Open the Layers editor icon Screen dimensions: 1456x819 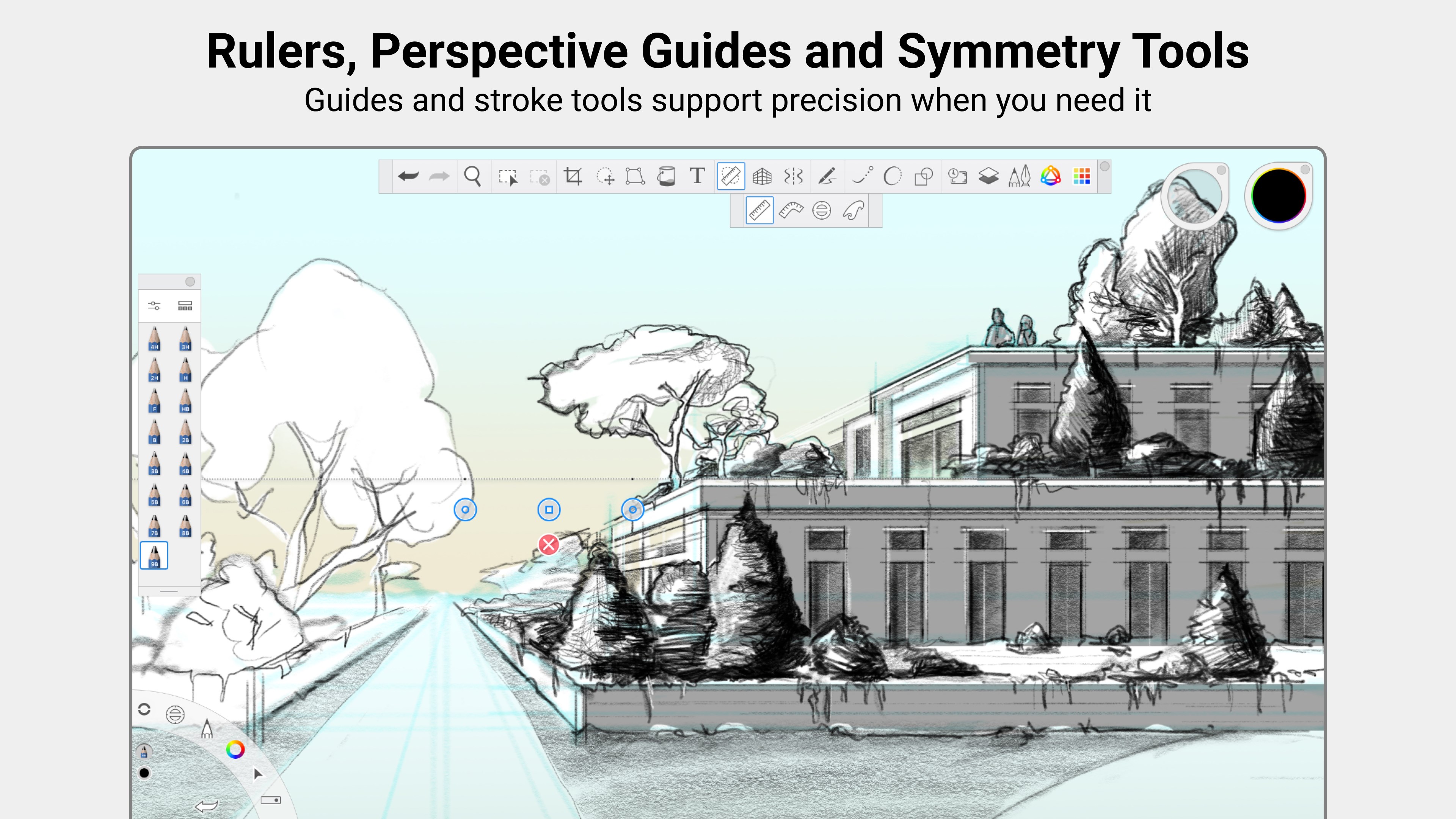point(988,176)
